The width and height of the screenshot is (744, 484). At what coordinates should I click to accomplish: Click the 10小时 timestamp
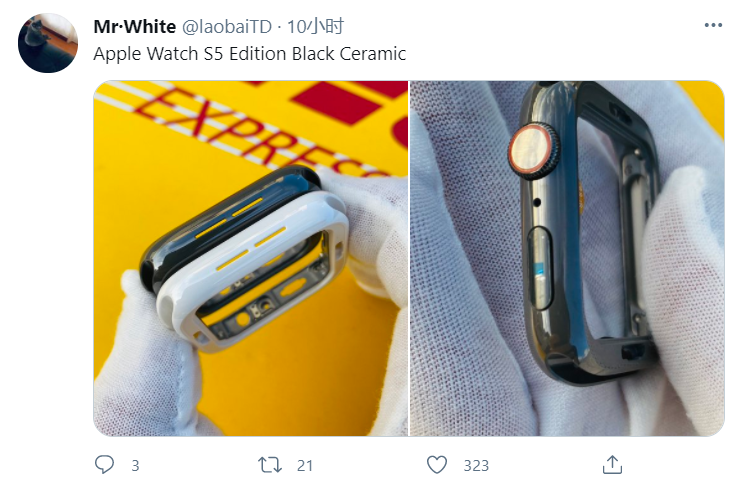(315, 27)
